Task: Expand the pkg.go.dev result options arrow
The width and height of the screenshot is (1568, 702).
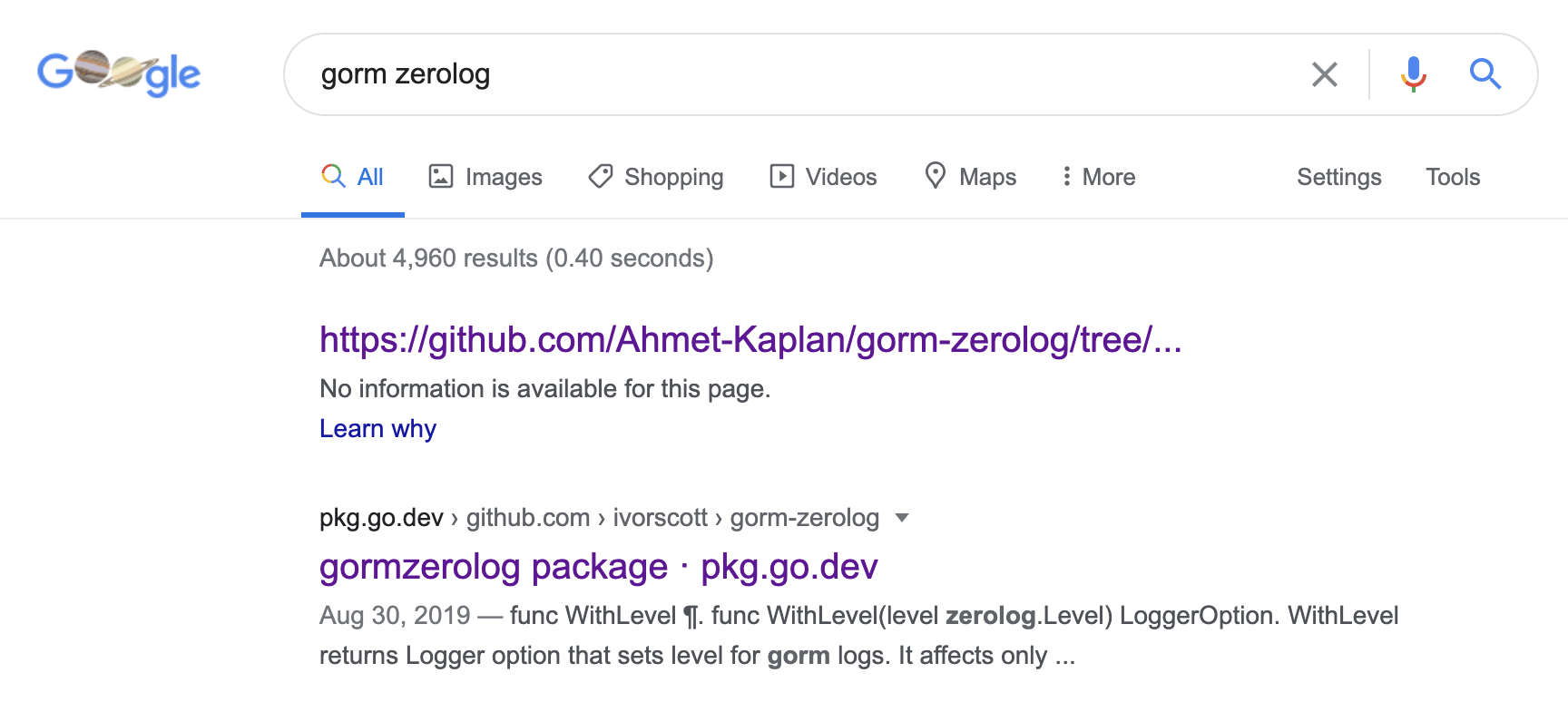Action: point(902,518)
